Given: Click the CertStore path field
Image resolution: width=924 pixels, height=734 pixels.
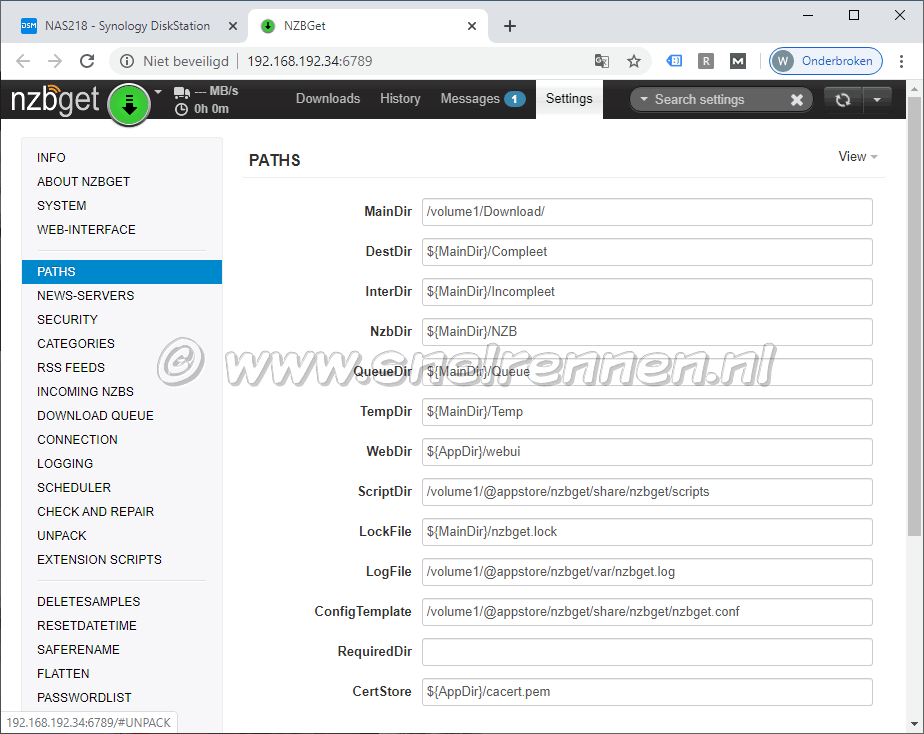Looking at the screenshot, I should click(x=647, y=692).
